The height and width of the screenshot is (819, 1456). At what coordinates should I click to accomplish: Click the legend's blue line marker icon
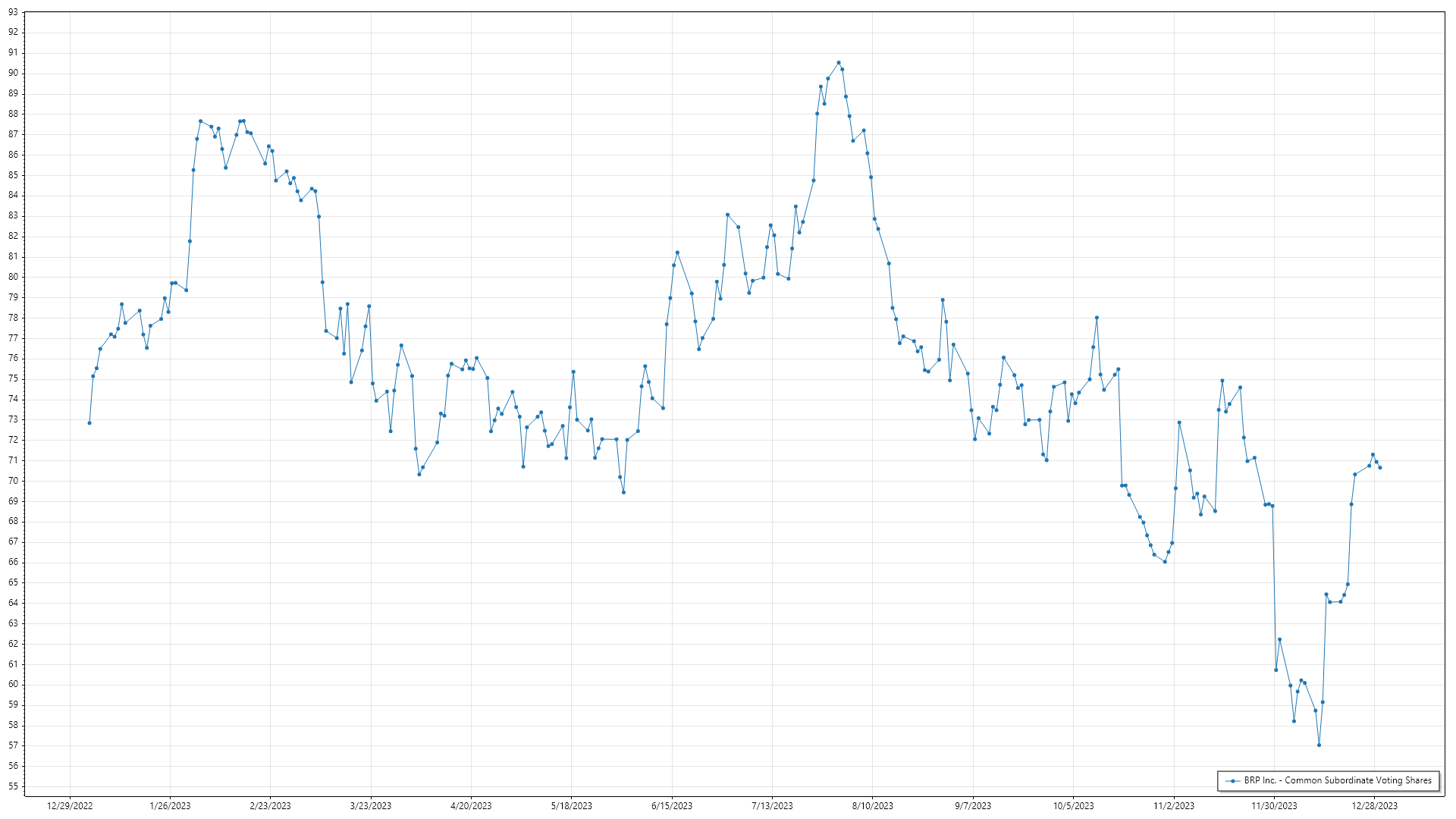pyautogui.click(x=1232, y=781)
